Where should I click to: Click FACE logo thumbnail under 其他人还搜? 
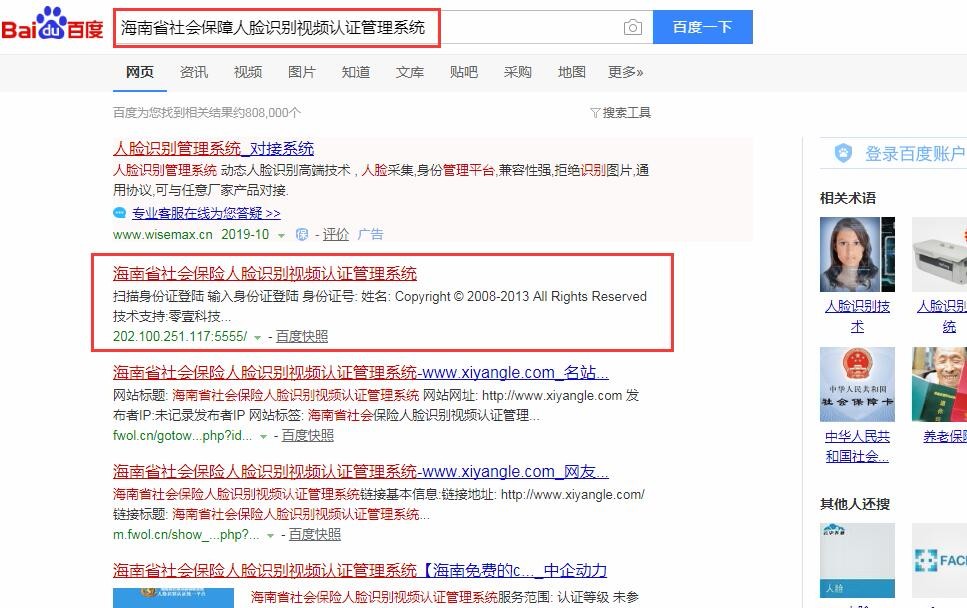(939, 560)
